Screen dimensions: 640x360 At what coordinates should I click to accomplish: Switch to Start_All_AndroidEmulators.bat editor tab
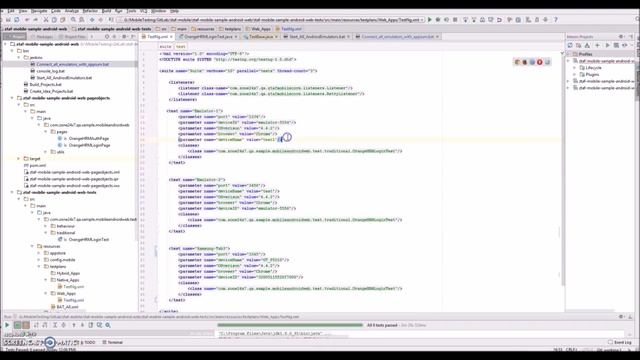pyautogui.click(x=317, y=37)
